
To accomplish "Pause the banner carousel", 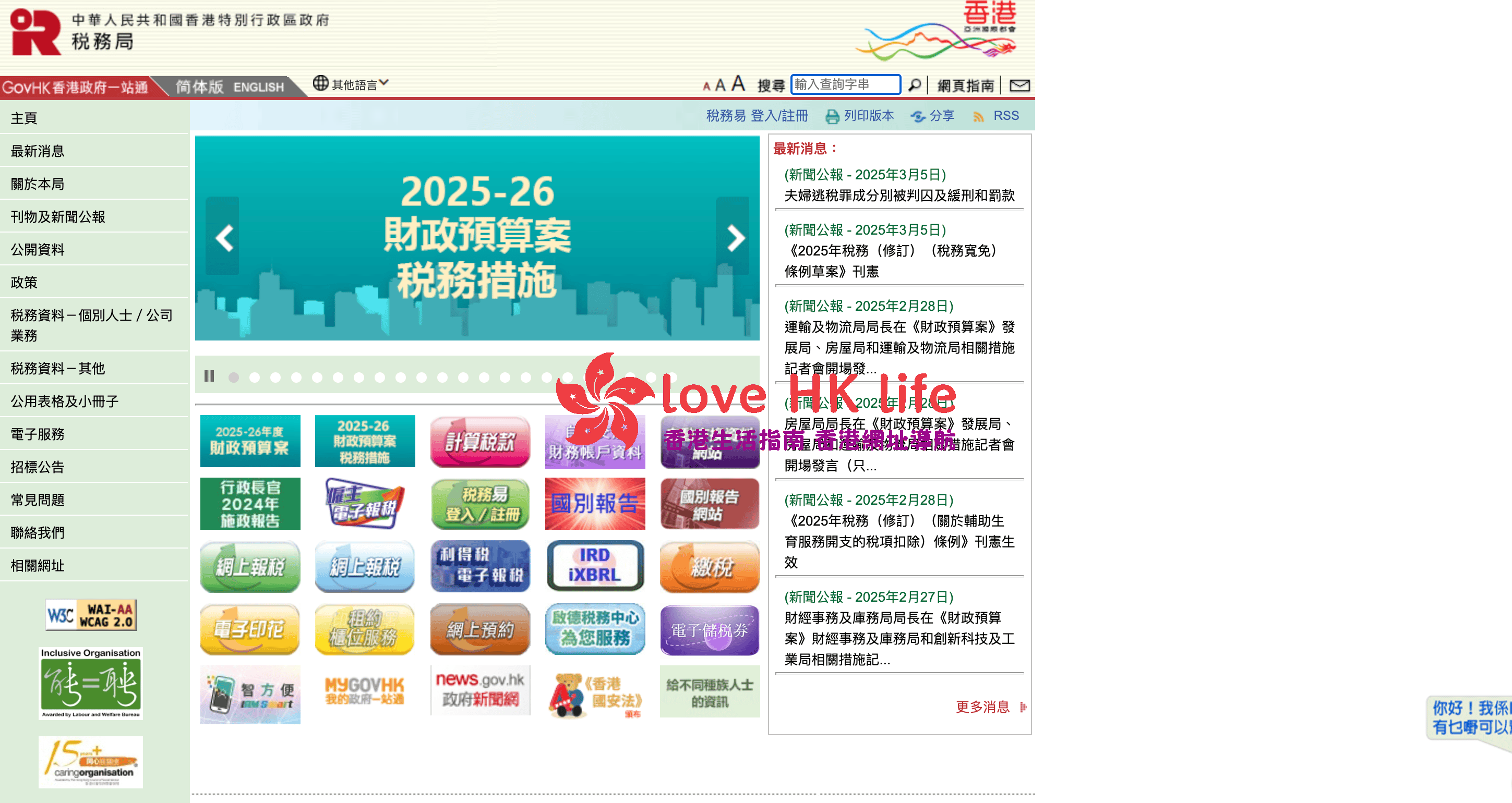I will pyautogui.click(x=210, y=375).
